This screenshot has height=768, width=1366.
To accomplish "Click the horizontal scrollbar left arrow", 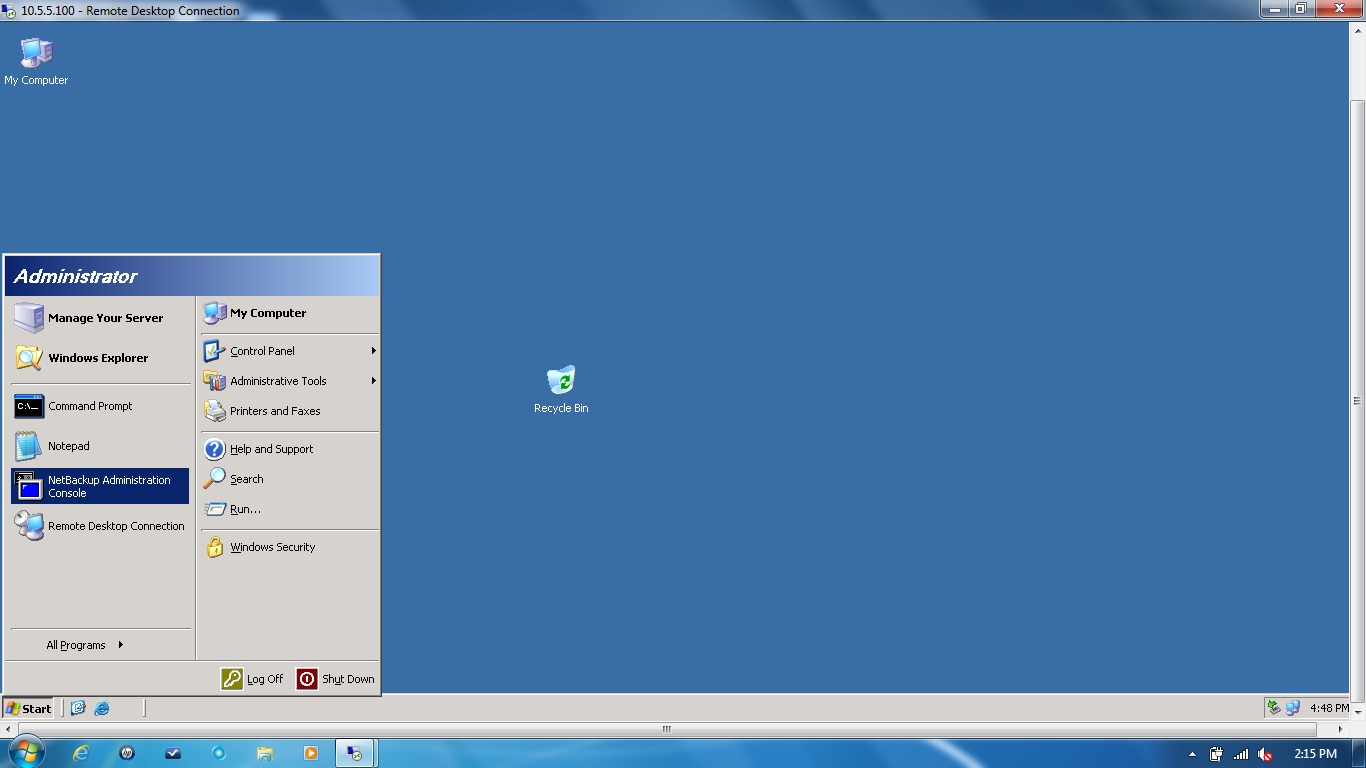I will [9, 729].
